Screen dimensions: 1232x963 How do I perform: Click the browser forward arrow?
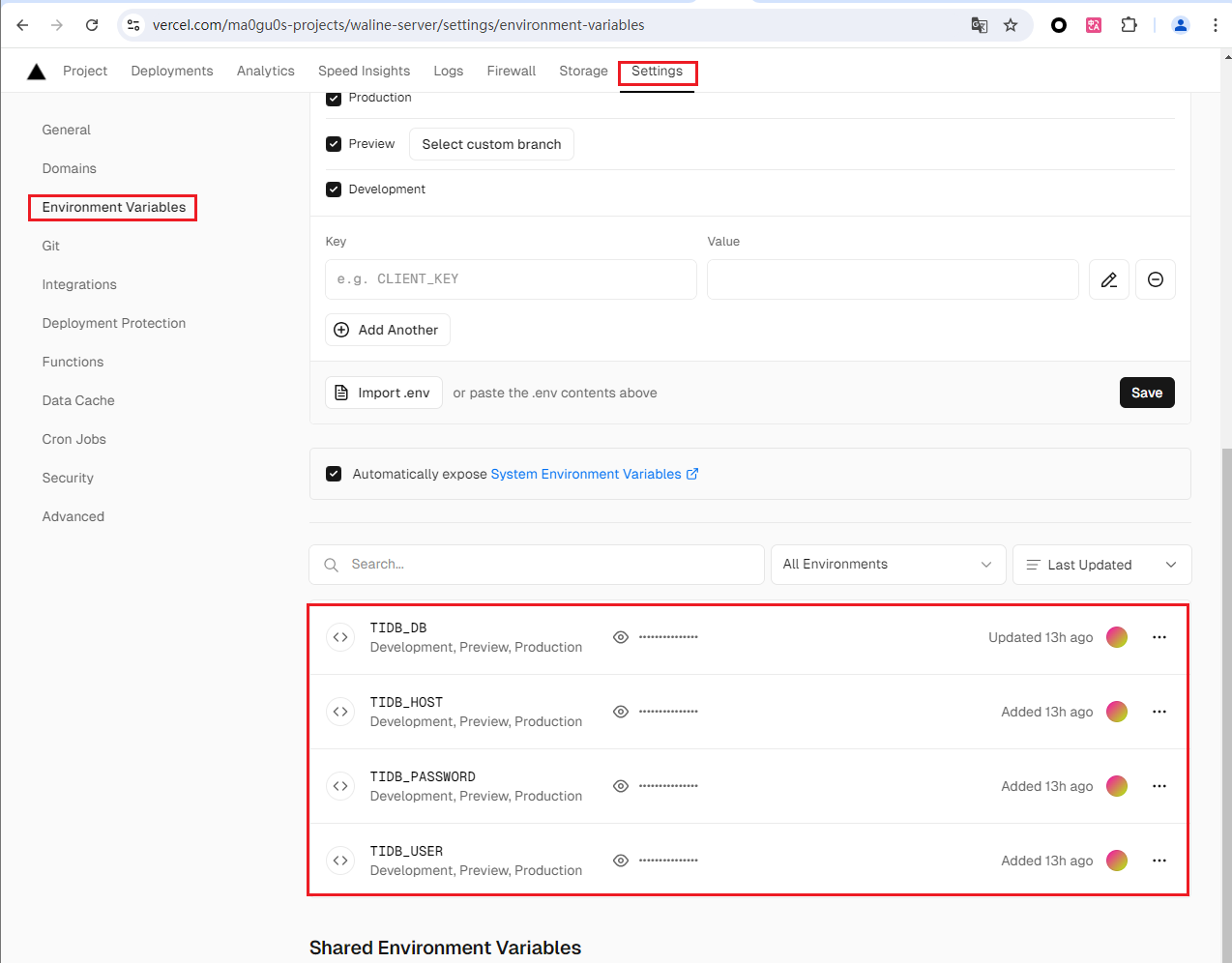pyautogui.click(x=57, y=25)
